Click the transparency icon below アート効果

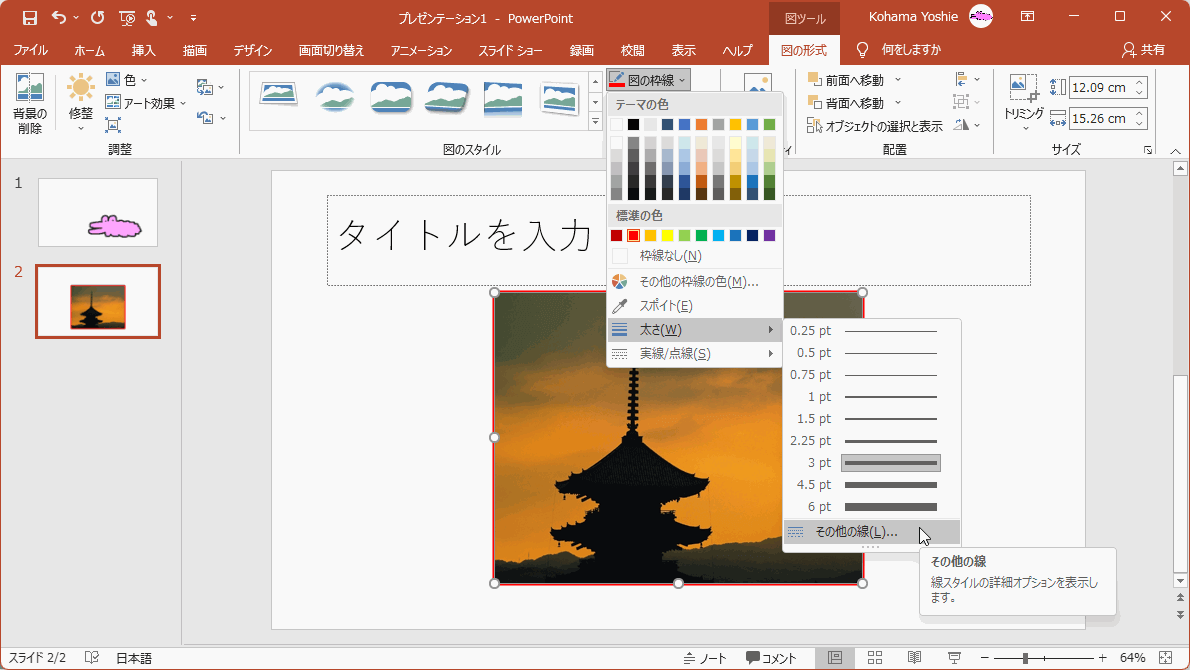tap(113, 125)
